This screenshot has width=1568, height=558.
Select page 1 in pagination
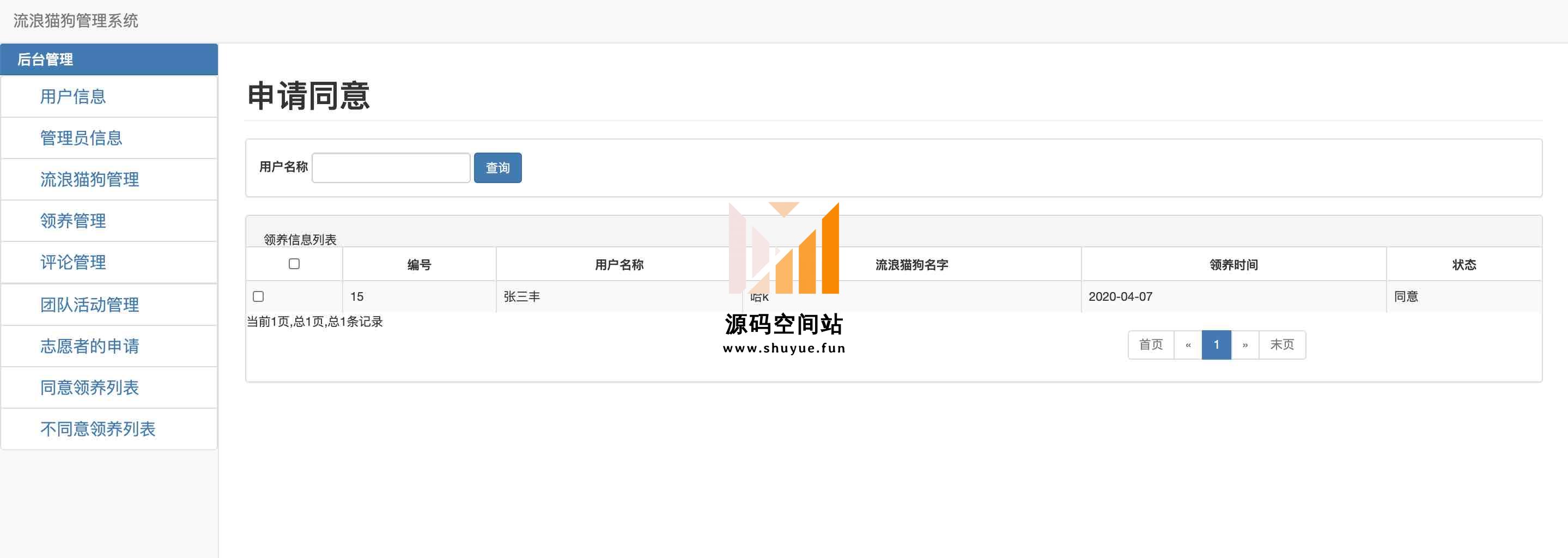[x=1216, y=345]
